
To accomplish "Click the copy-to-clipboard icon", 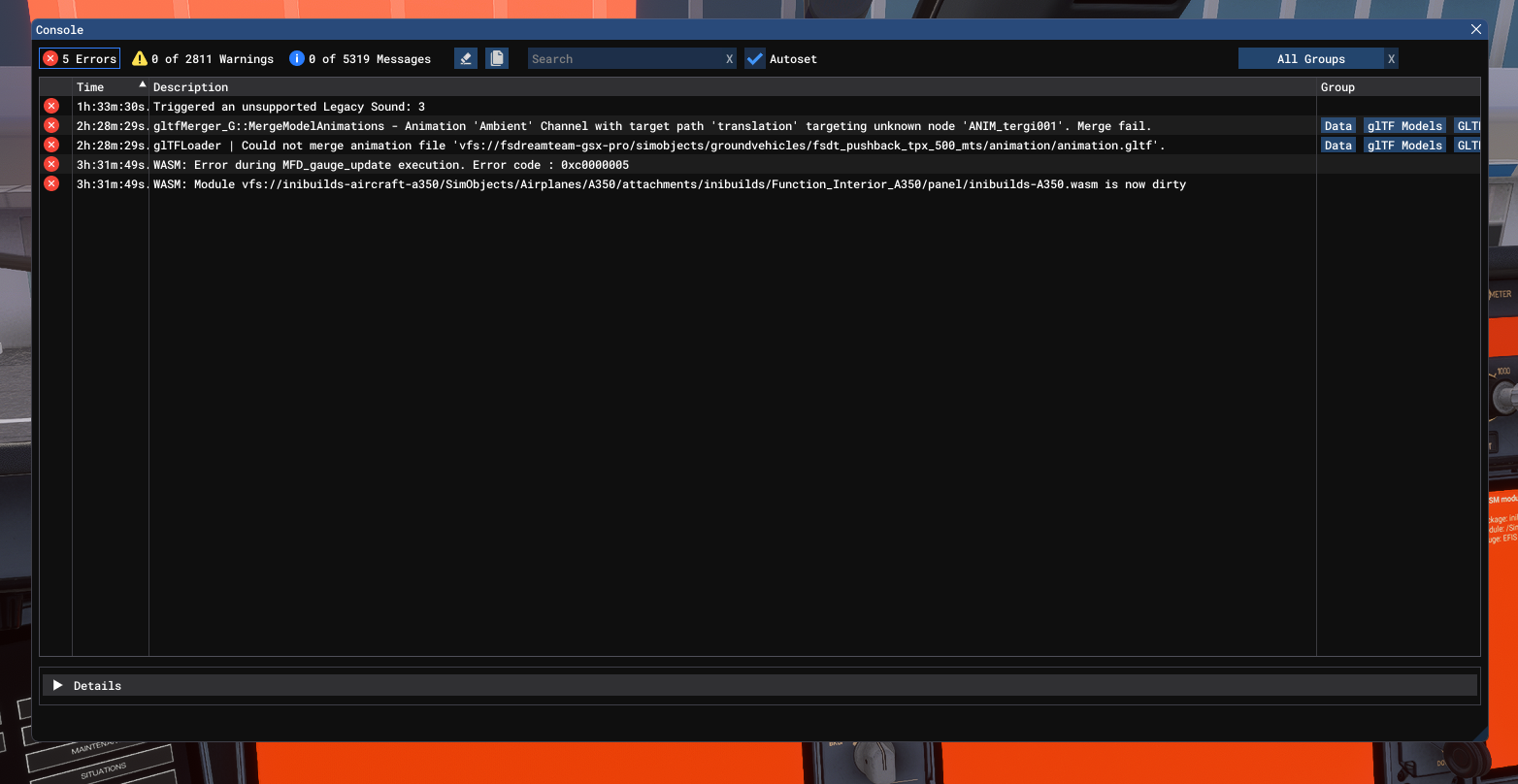I will [x=497, y=59].
